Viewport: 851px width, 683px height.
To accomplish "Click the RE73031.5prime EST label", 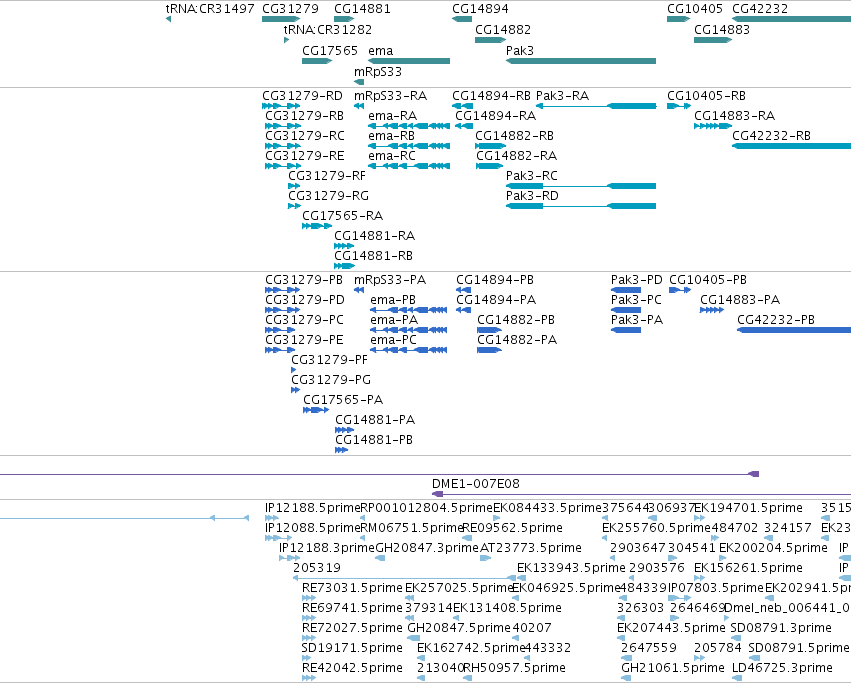I will tap(352, 589).
